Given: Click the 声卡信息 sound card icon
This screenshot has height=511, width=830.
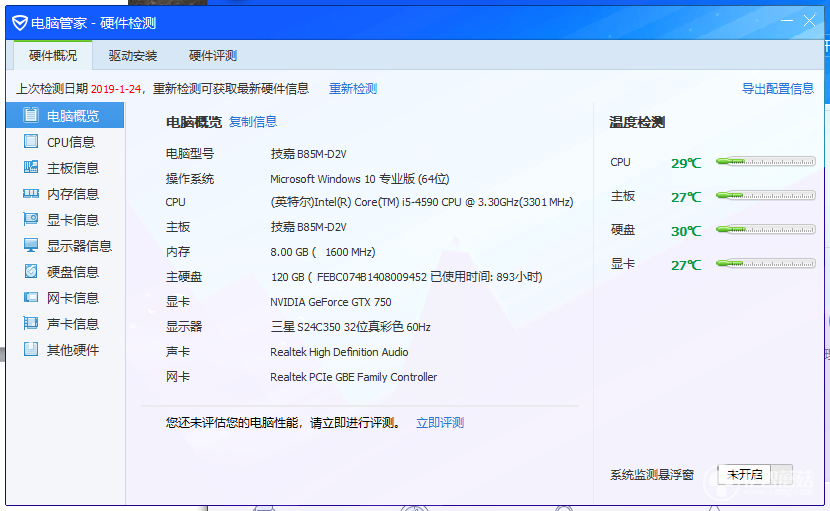Looking at the screenshot, I should (31, 323).
